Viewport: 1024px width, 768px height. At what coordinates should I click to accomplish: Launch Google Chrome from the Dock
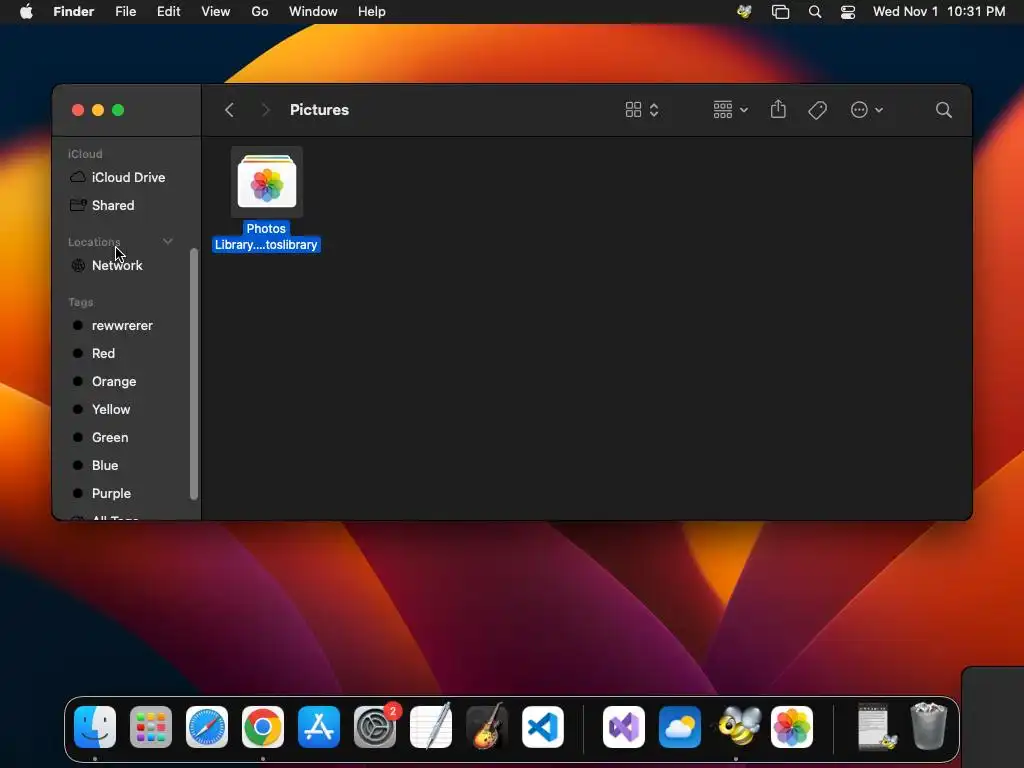263,727
